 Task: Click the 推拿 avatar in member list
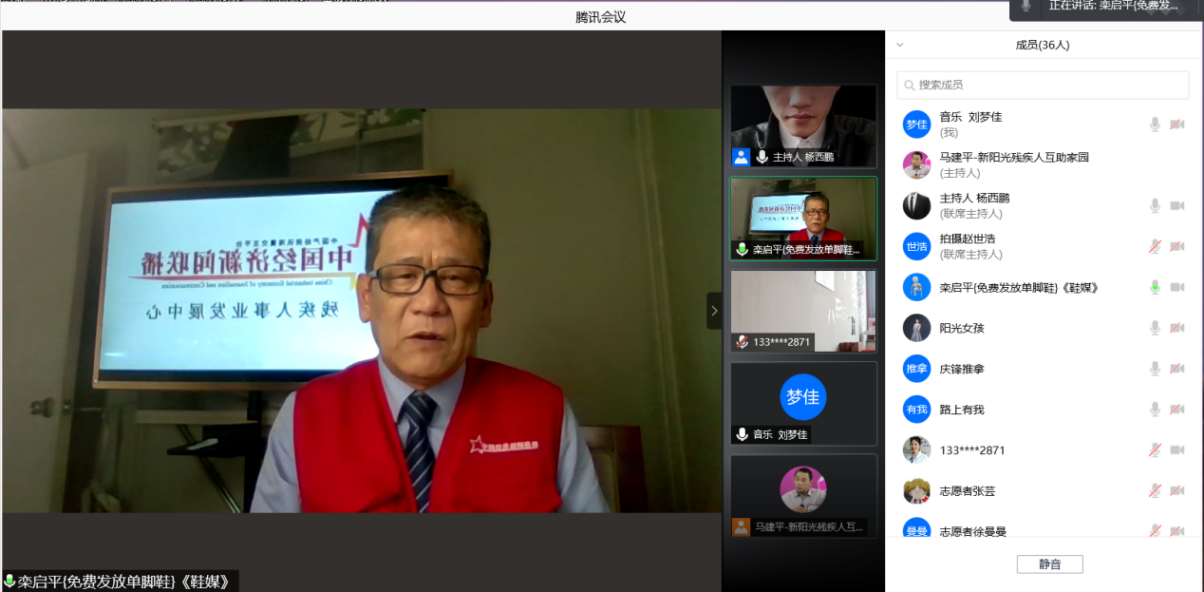tap(917, 369)
